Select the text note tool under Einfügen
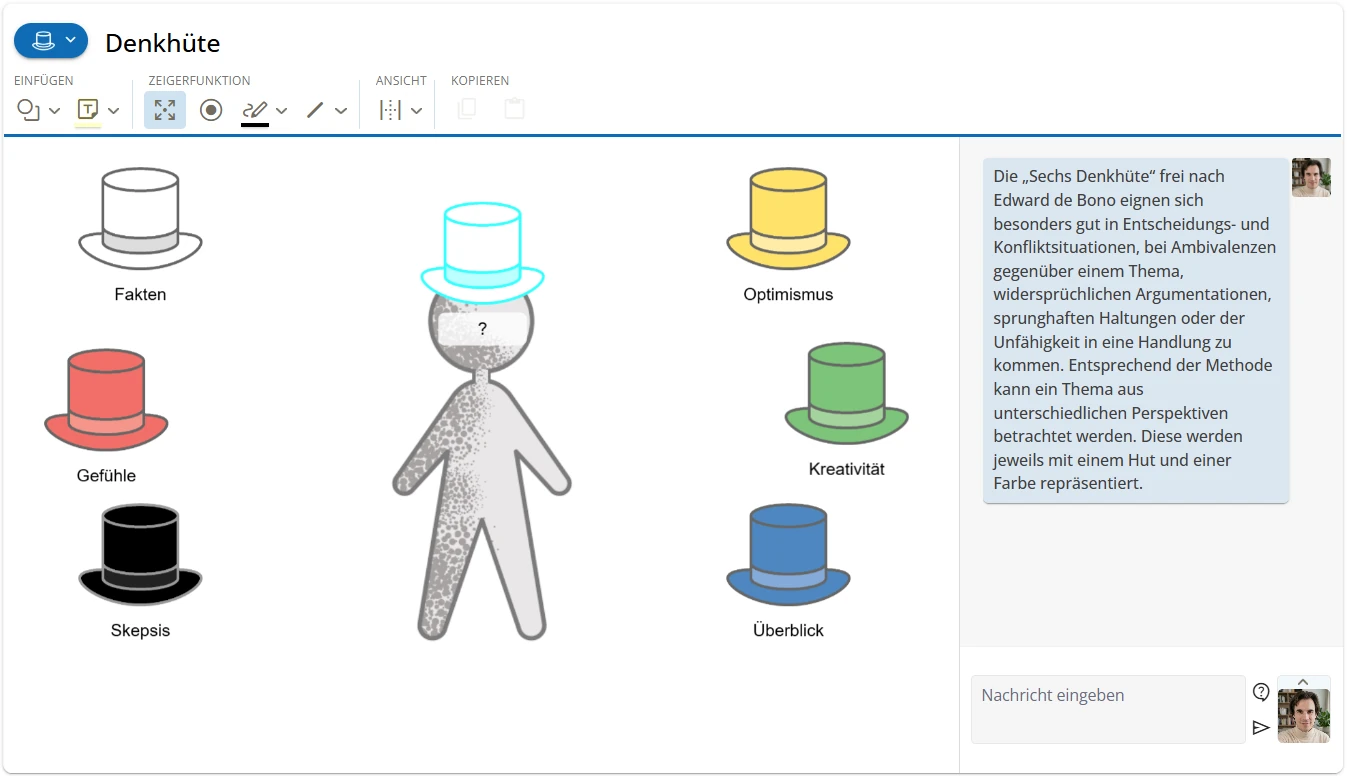 coord(85,110)
